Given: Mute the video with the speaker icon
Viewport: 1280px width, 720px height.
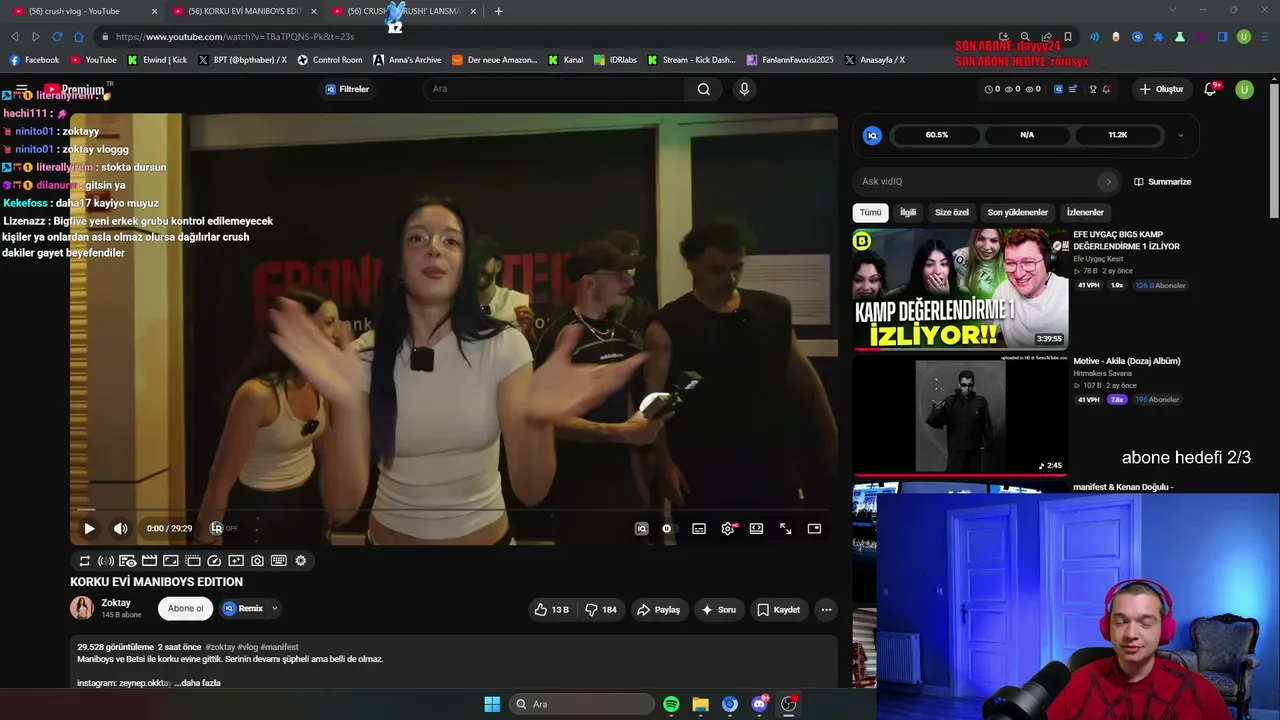Looking at the screenshot, I should pyautogui.click(x=120, y=529).
